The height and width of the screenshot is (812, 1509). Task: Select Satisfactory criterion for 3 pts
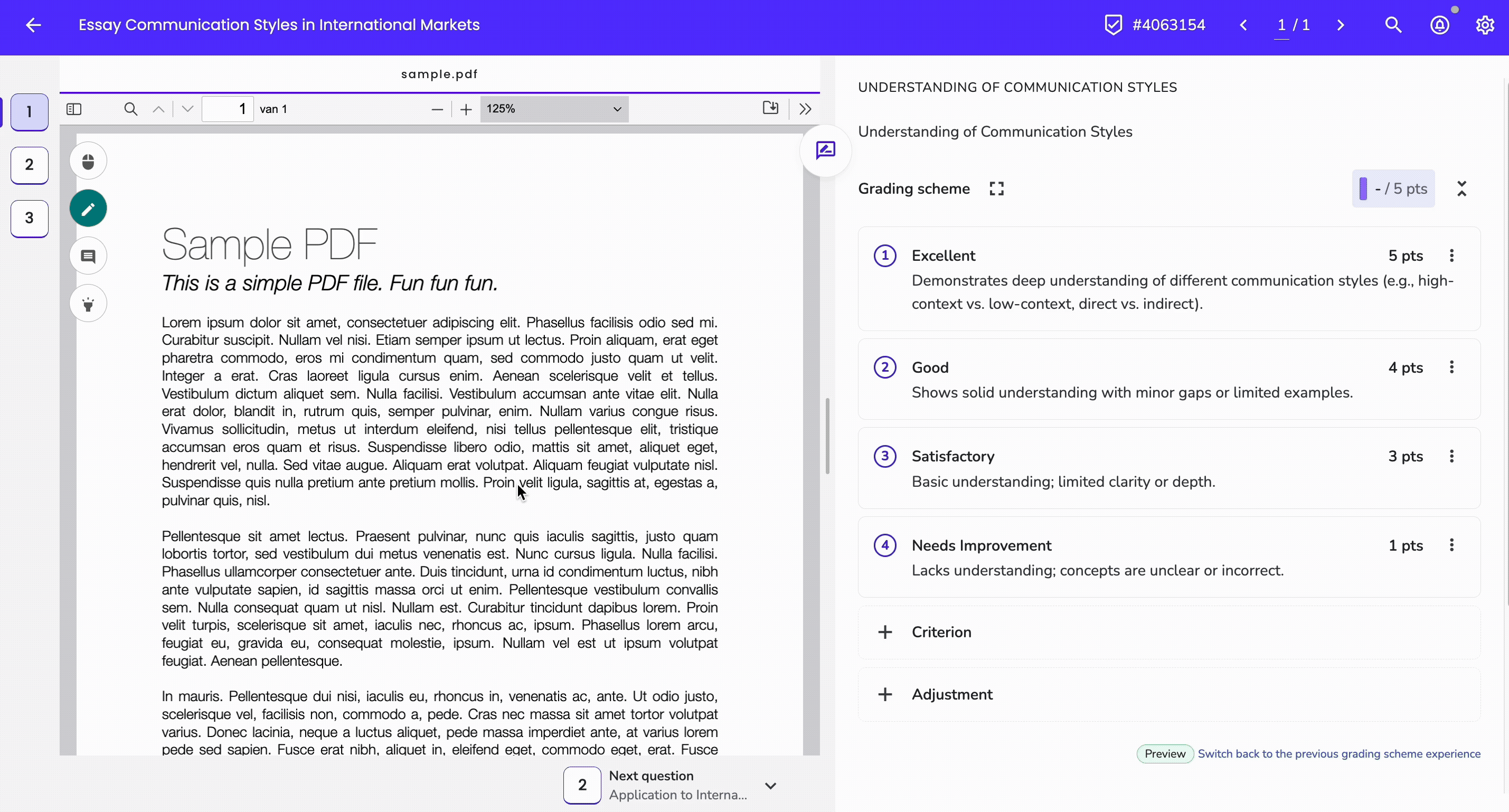tap(1168, 468)
